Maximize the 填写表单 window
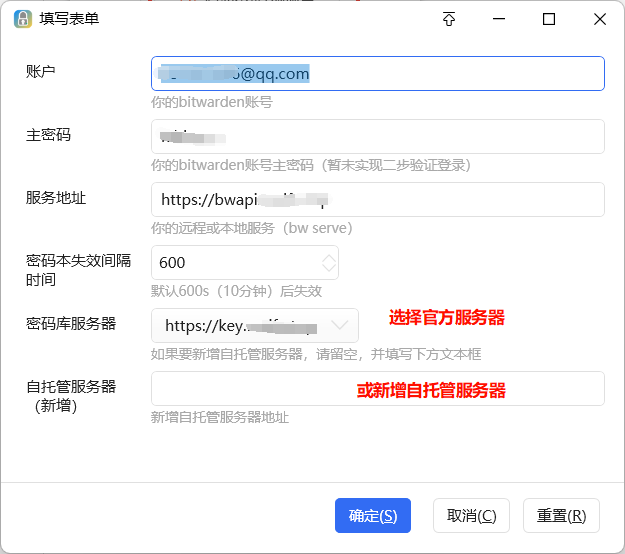This screenshot has width=625, height=554. click(x=549, y=19)
